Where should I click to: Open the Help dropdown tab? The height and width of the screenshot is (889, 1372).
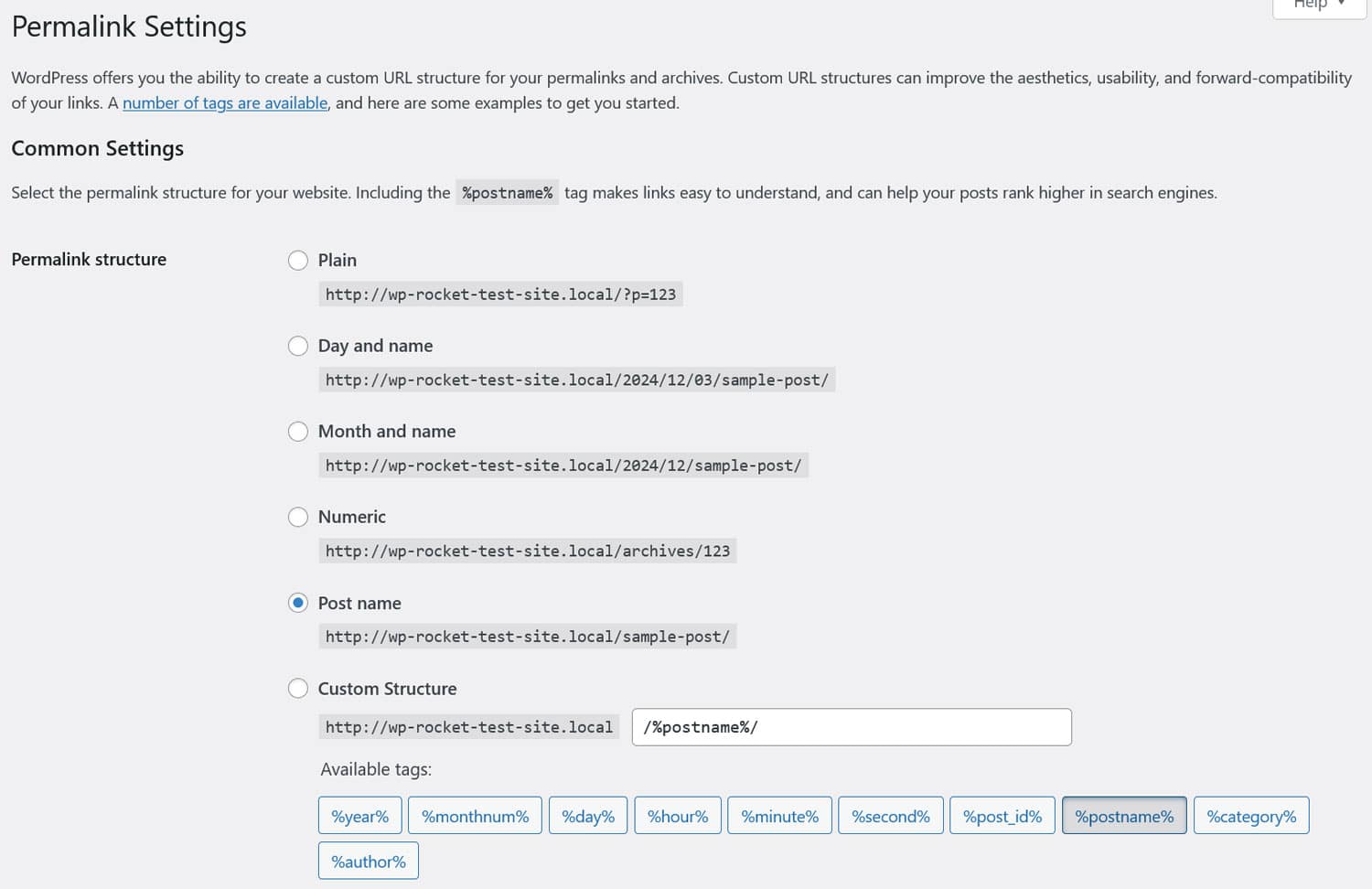click(1318, 5)
